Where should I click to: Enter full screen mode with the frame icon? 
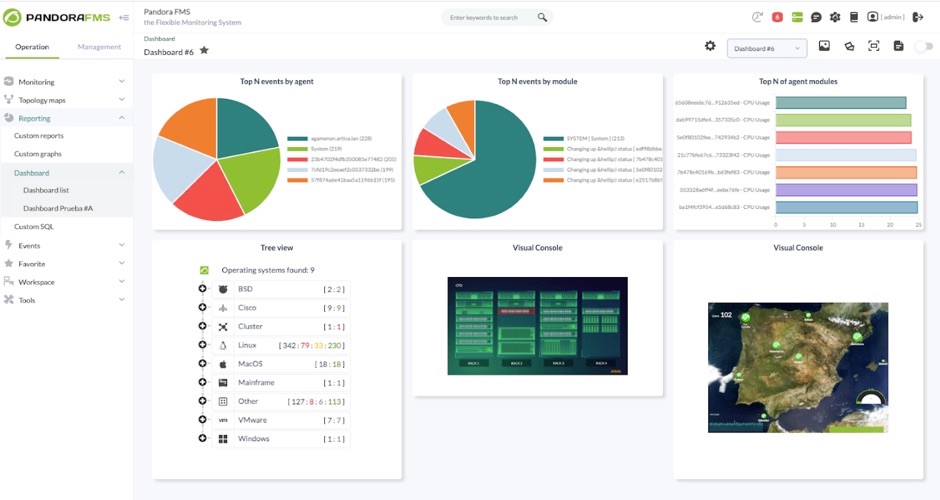pyautogui.click(x=873, y=46)
